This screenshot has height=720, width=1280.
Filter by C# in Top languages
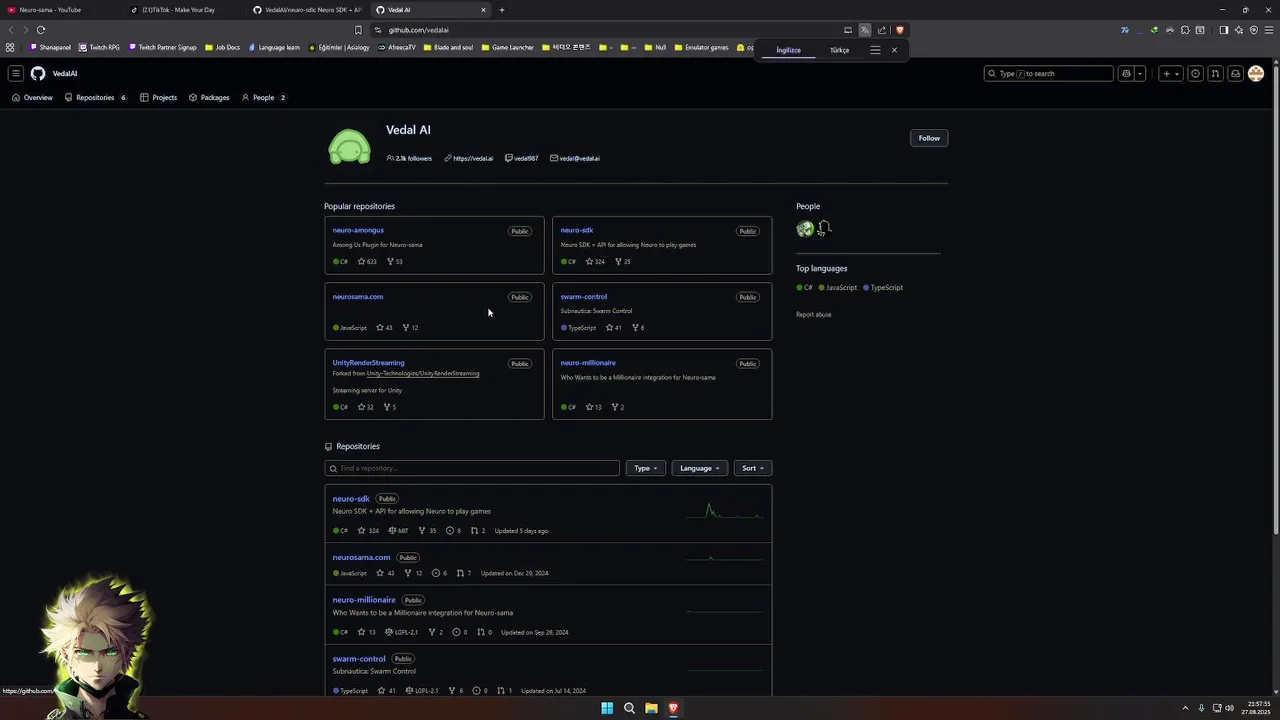point(805,287)
